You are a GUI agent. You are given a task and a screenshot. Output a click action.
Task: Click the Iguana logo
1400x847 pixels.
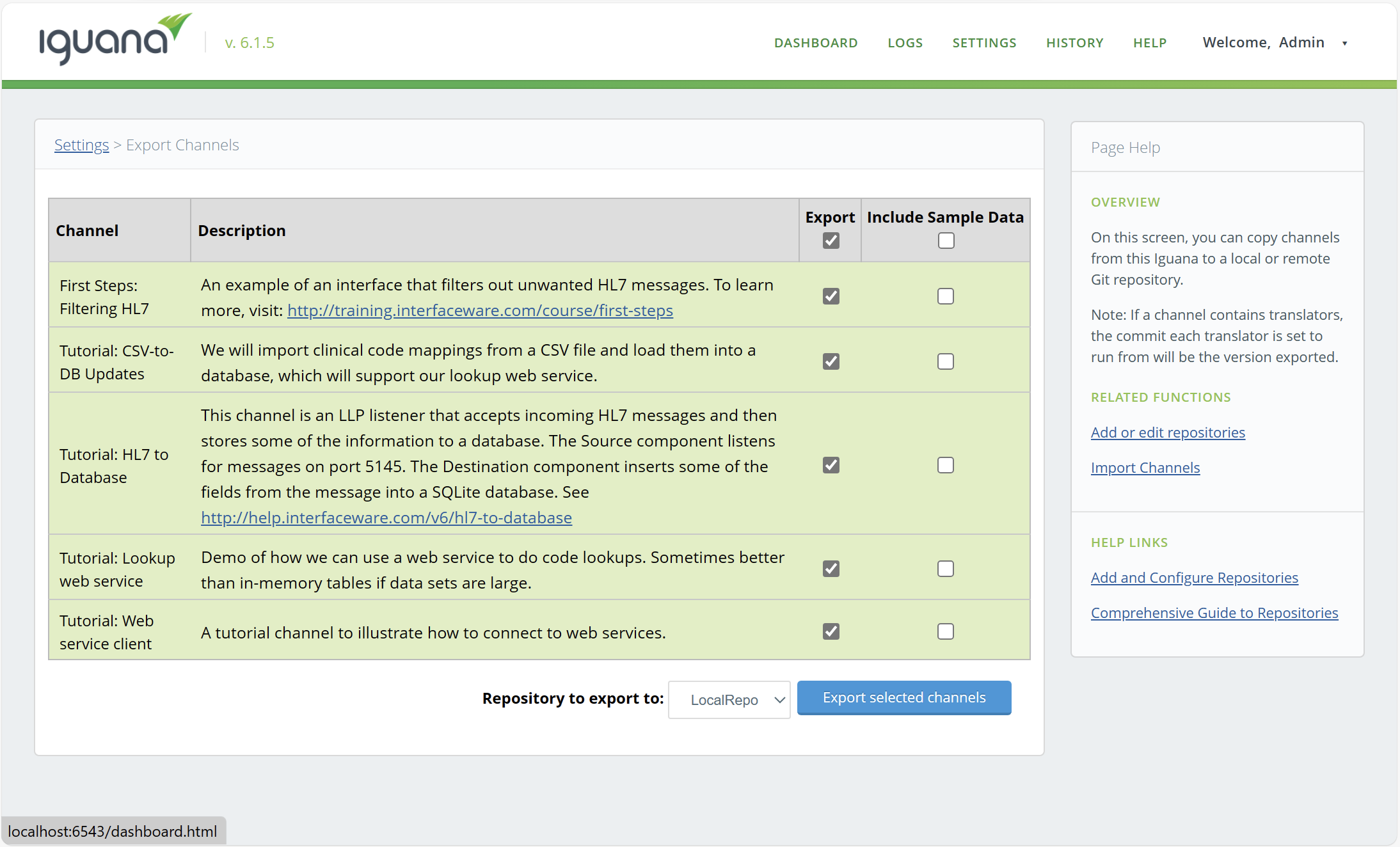115,40
